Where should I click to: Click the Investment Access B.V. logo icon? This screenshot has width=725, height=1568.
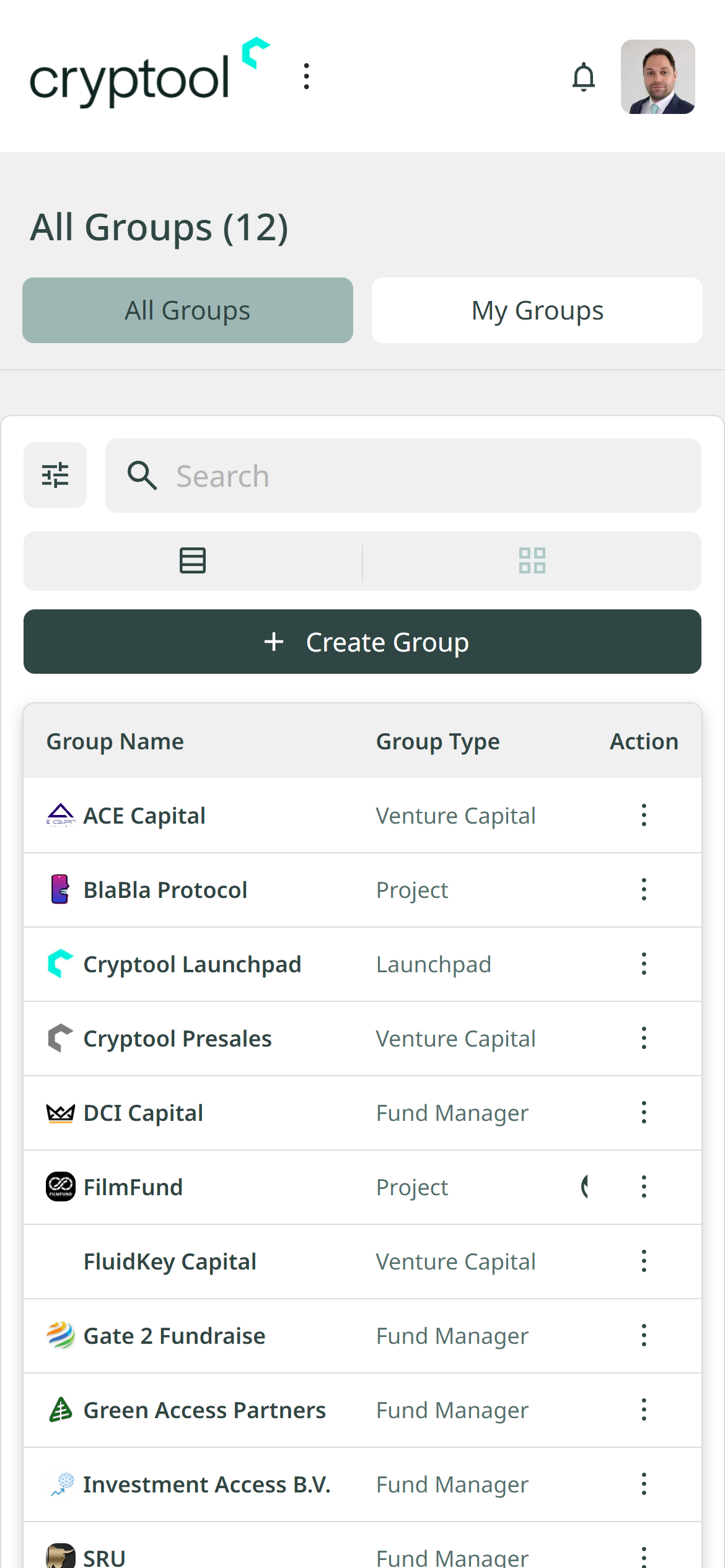click(x=62, y=1484)
